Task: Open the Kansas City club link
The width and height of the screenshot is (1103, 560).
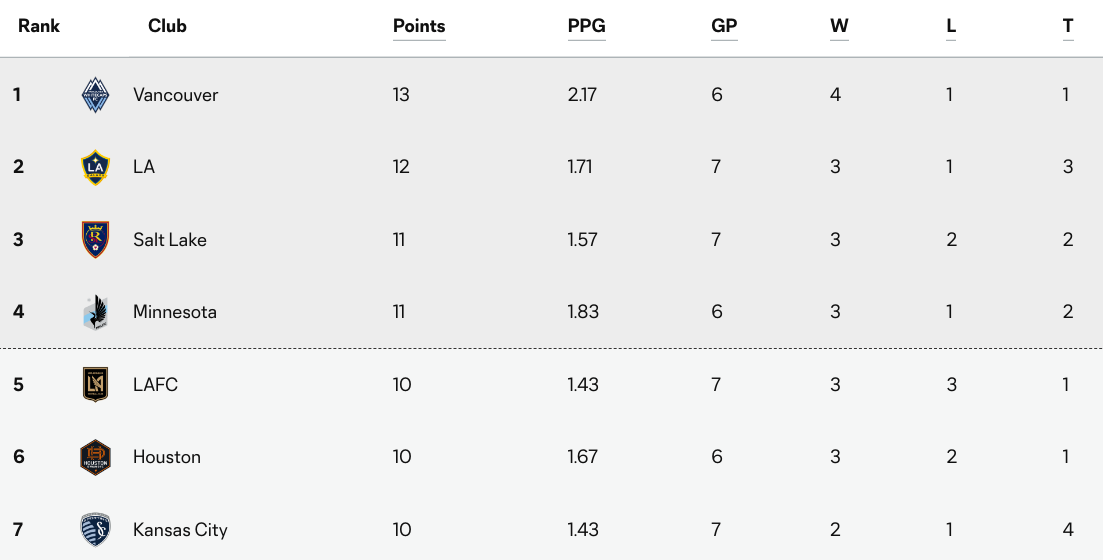Action: coord(180,529)
